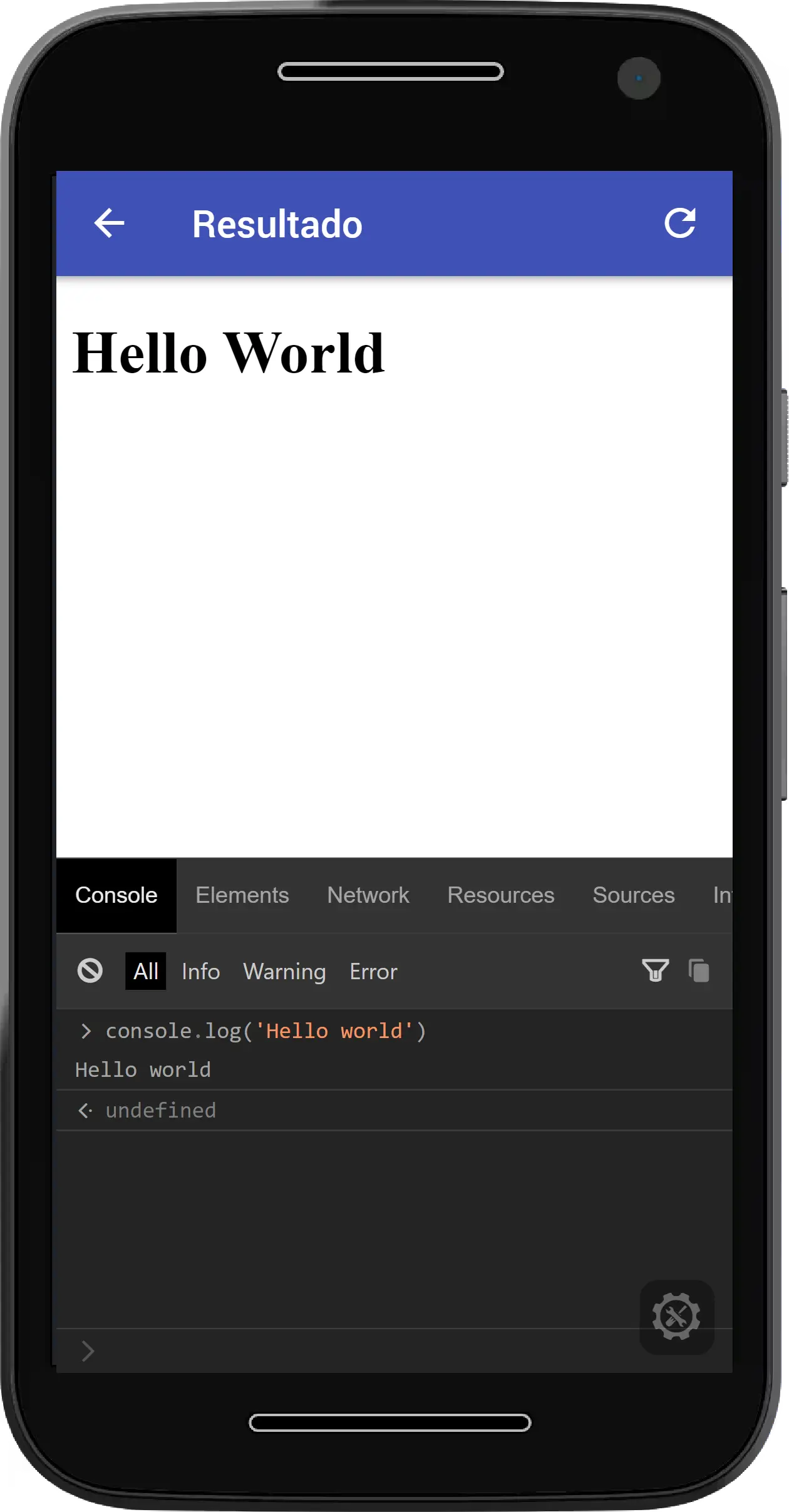This screenshot has height=1512, width=789.
Task: Click the 'Hello world' log output line
Action: [143, 1070]
